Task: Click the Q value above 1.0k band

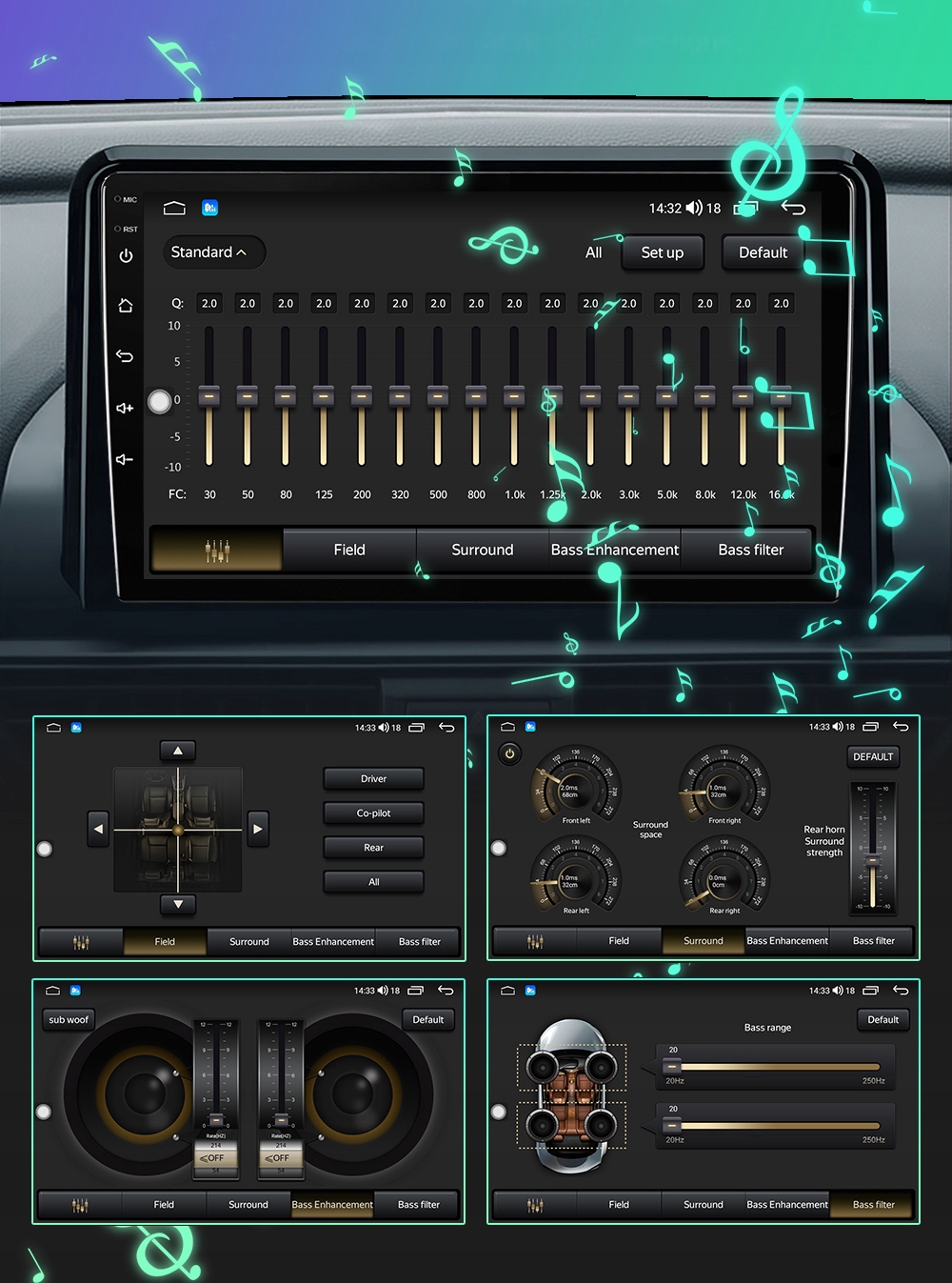Action: tap(514, 304)
